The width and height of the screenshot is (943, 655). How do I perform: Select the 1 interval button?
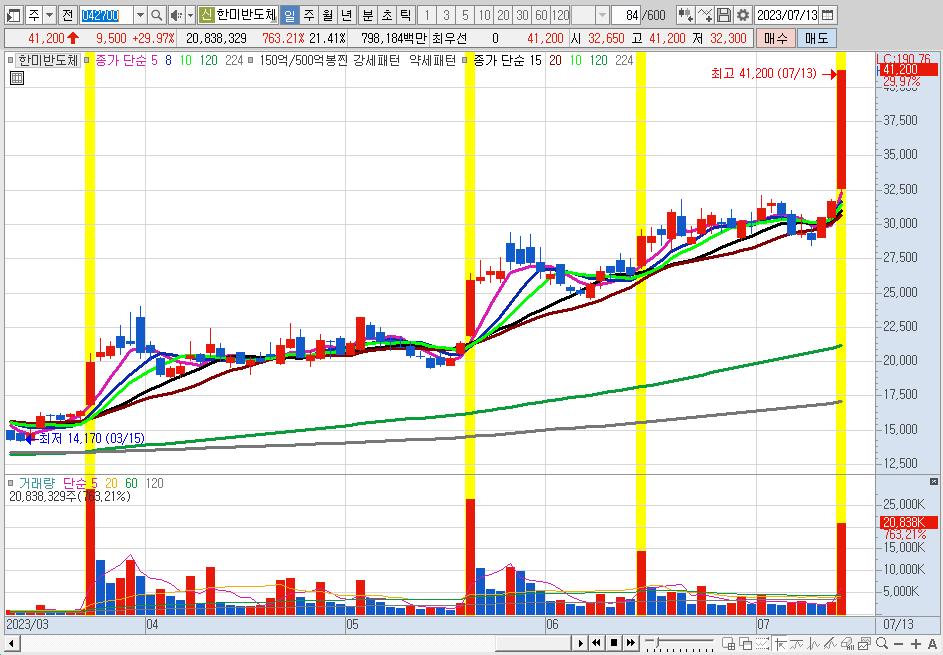426,15
